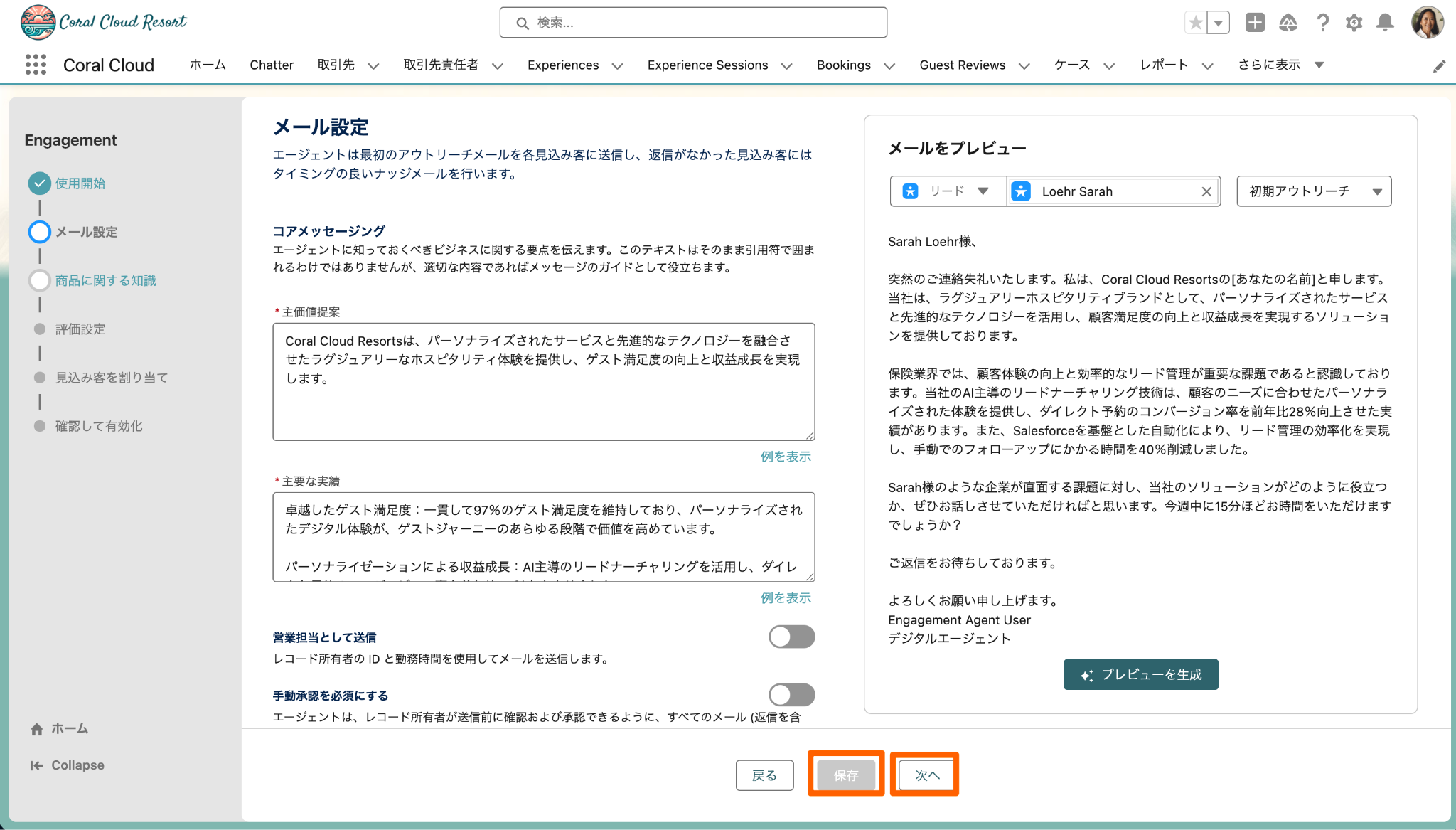Click the プレビューを生成 button

(x=1140, y=674)
